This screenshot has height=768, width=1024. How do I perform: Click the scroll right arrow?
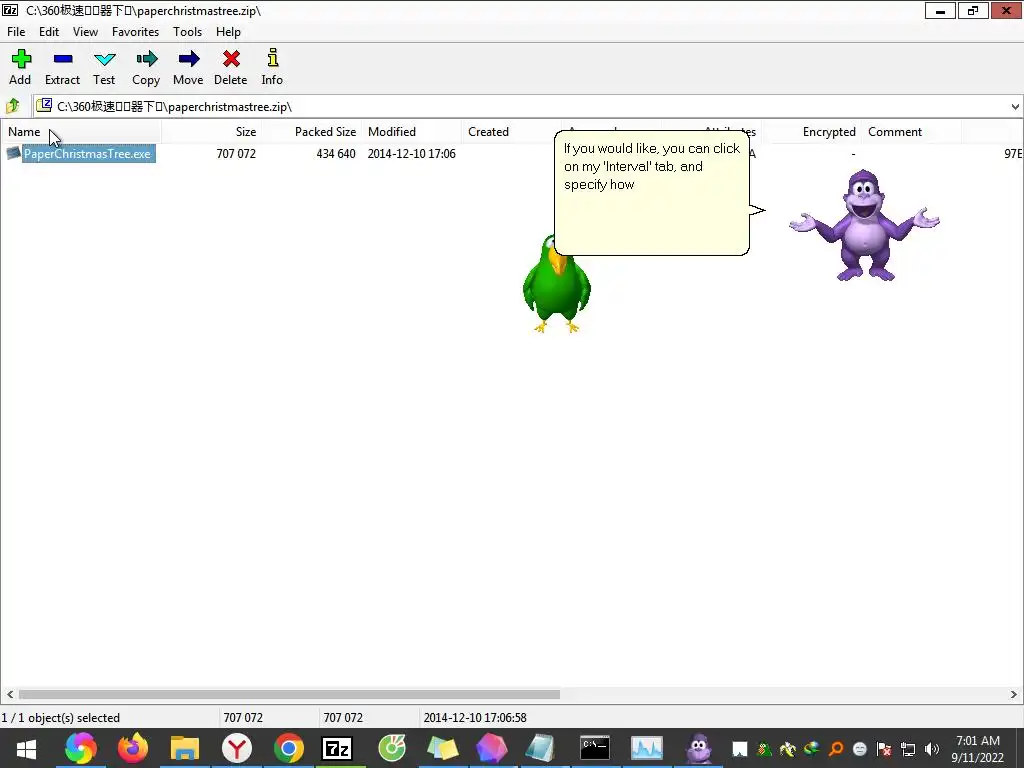1014,694
